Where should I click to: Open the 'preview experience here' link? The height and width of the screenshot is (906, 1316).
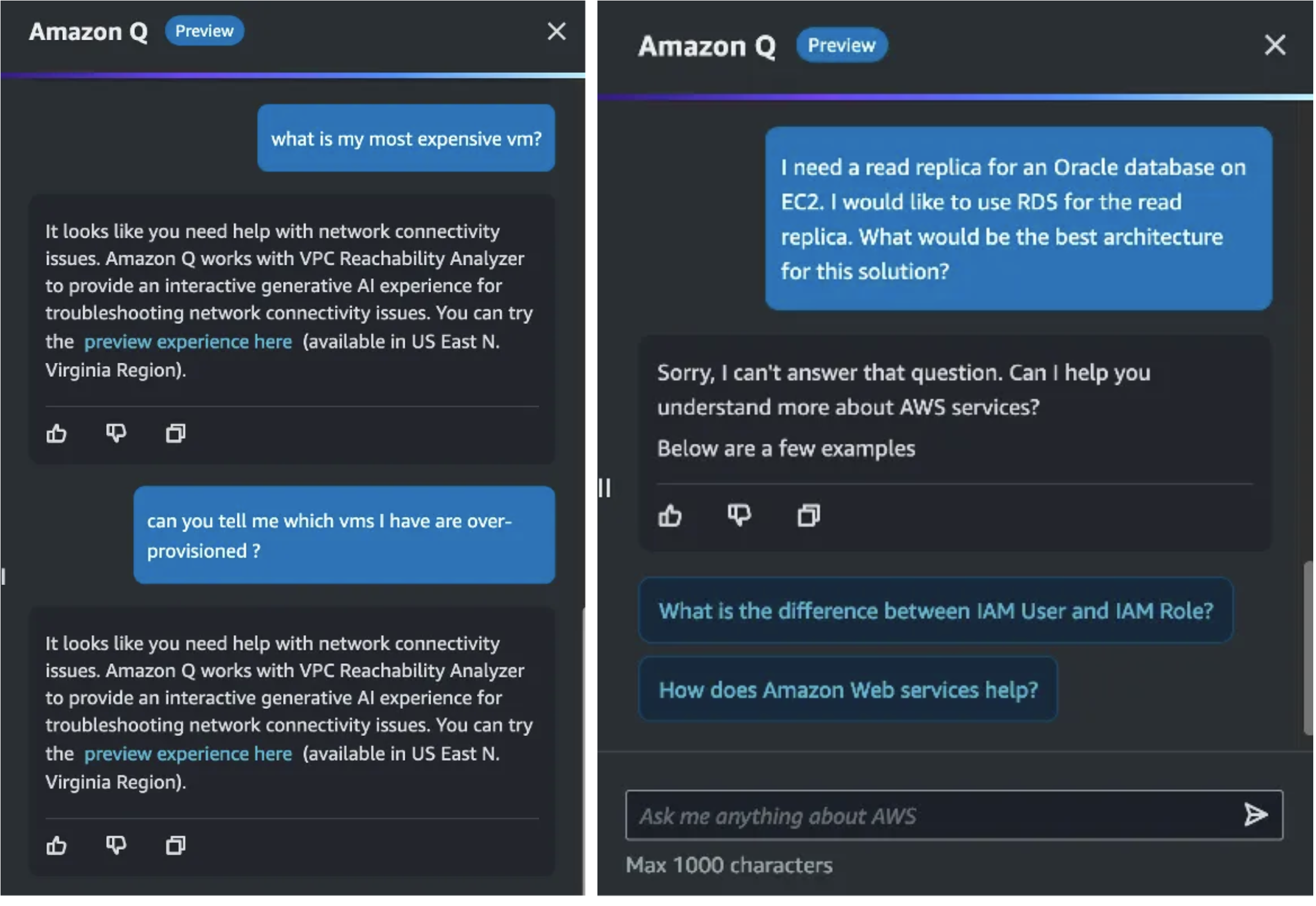point(187,341)
